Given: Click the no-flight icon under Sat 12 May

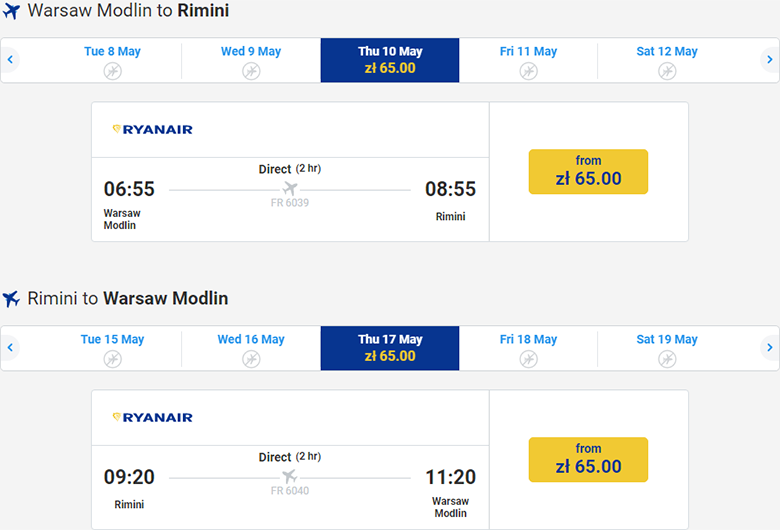Looking at the screenshot, I should (x=667, y=71).
